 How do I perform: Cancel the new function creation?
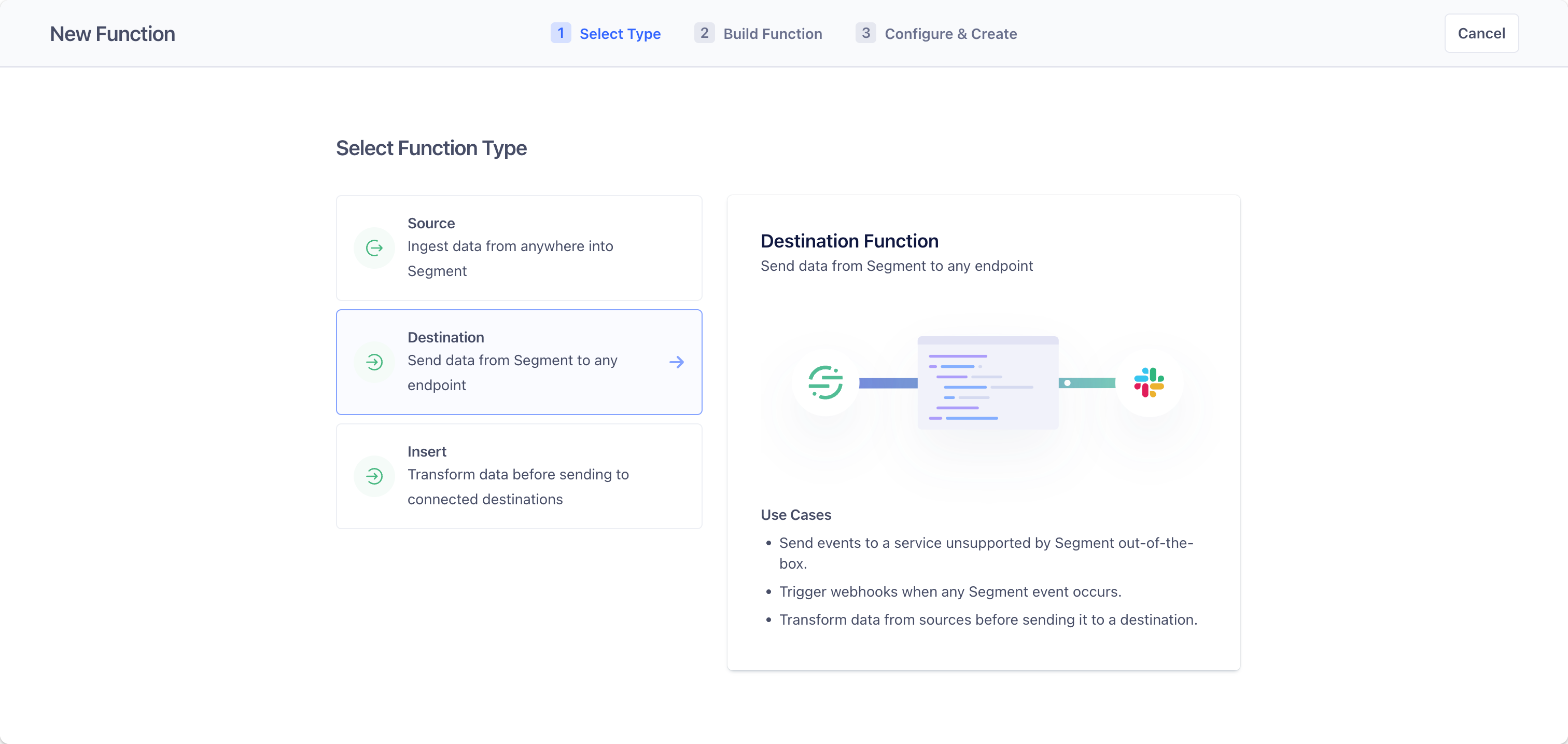tap(1481, 34)
